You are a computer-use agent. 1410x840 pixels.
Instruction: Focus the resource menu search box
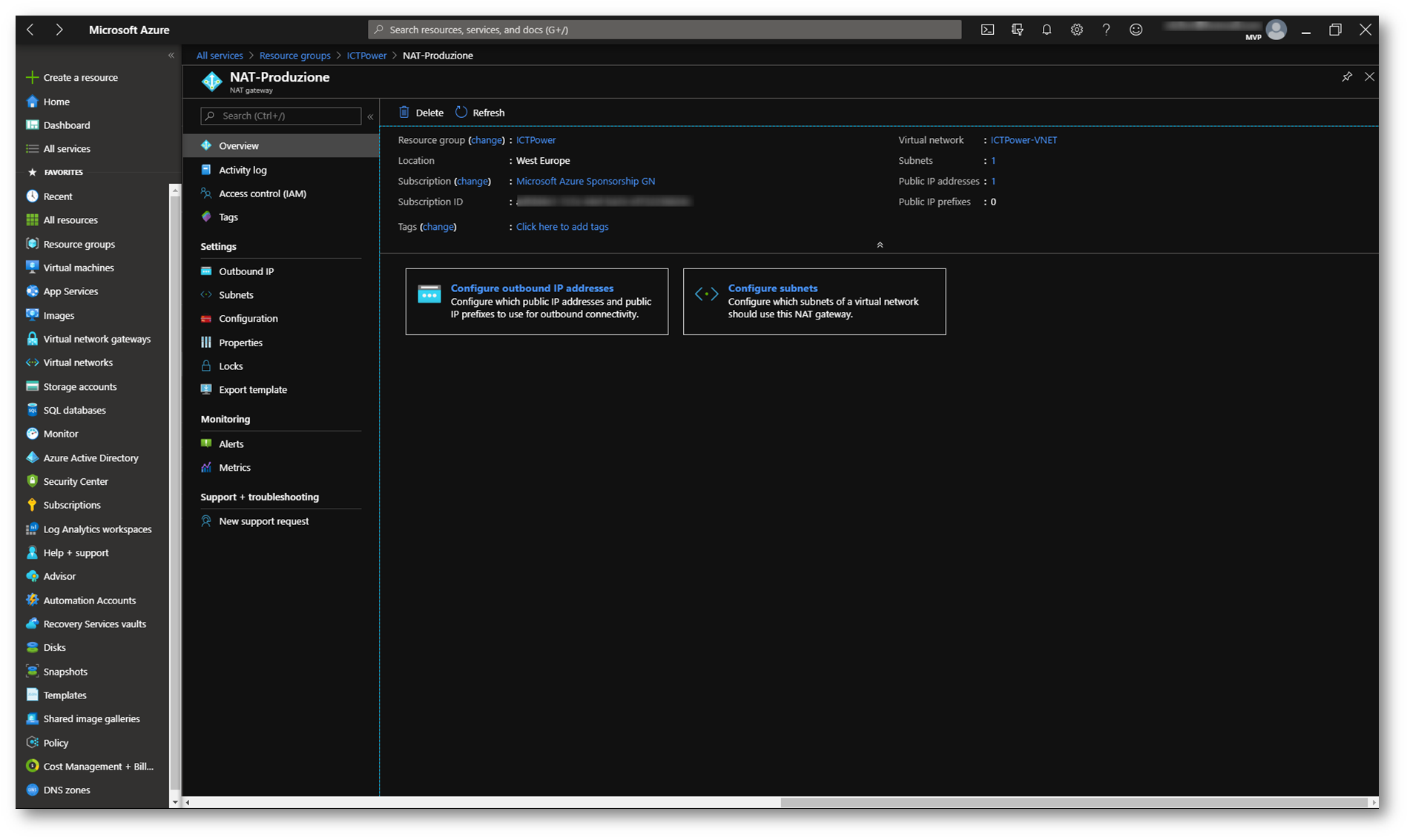pyautogui.click(x=280, y=116)
